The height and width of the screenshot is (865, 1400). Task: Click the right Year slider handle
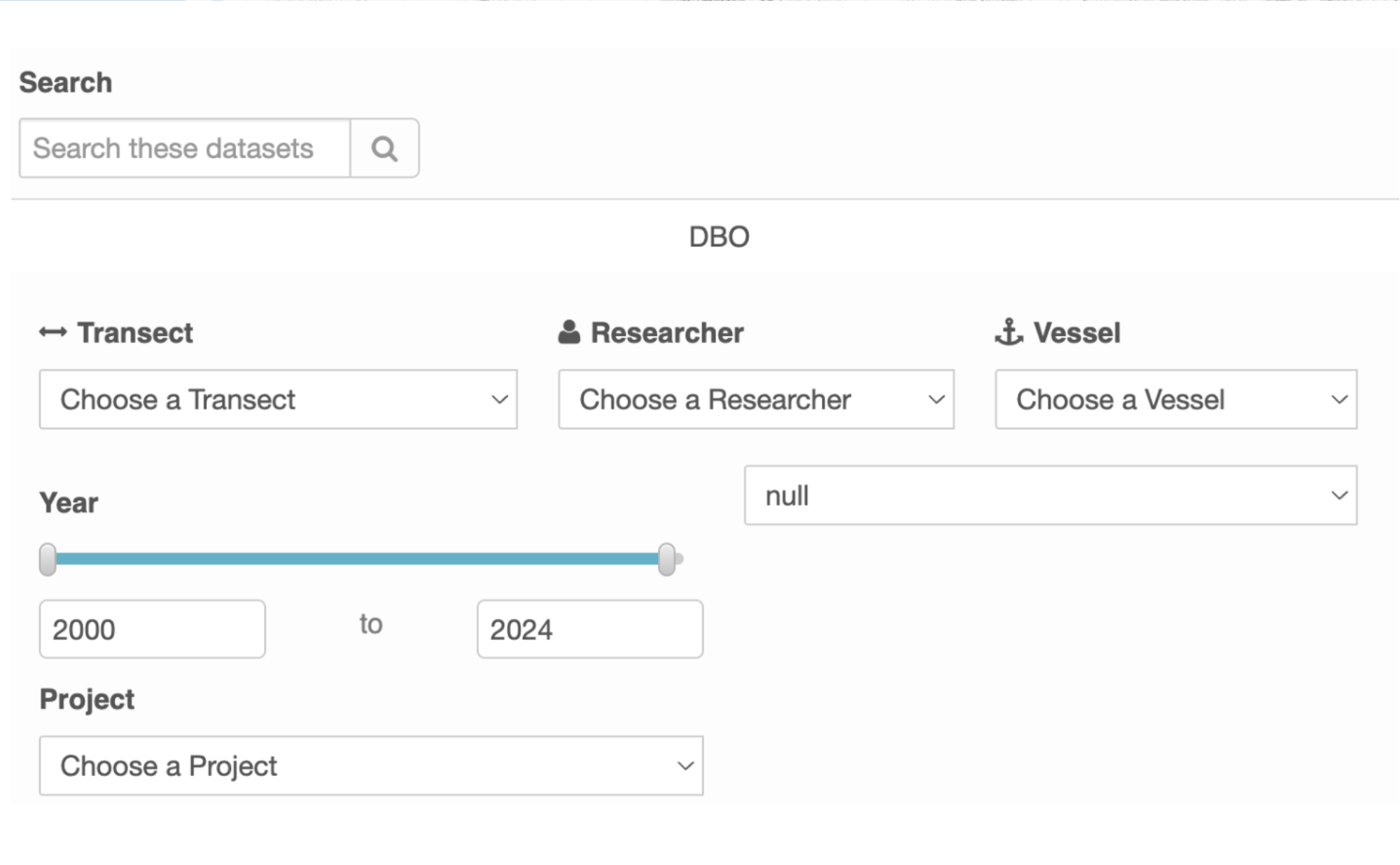pyautogui.click(x=667, y=559)
